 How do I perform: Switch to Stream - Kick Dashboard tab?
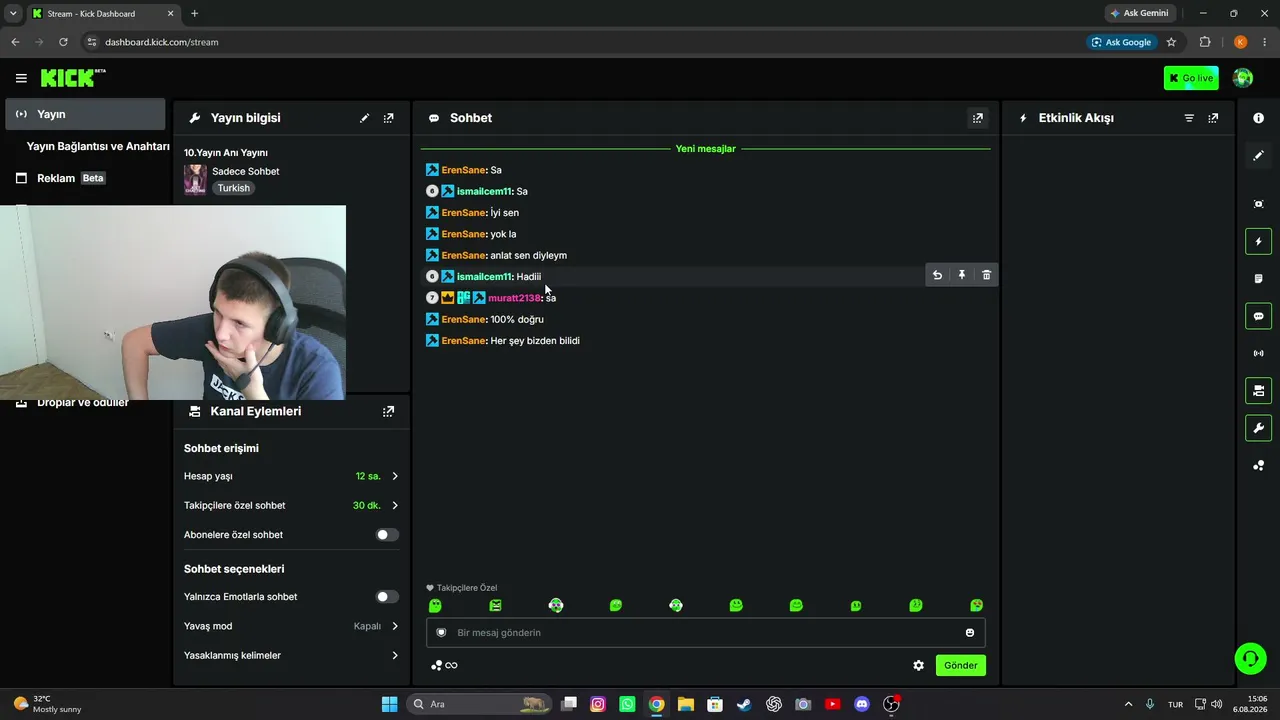point(102,13)
